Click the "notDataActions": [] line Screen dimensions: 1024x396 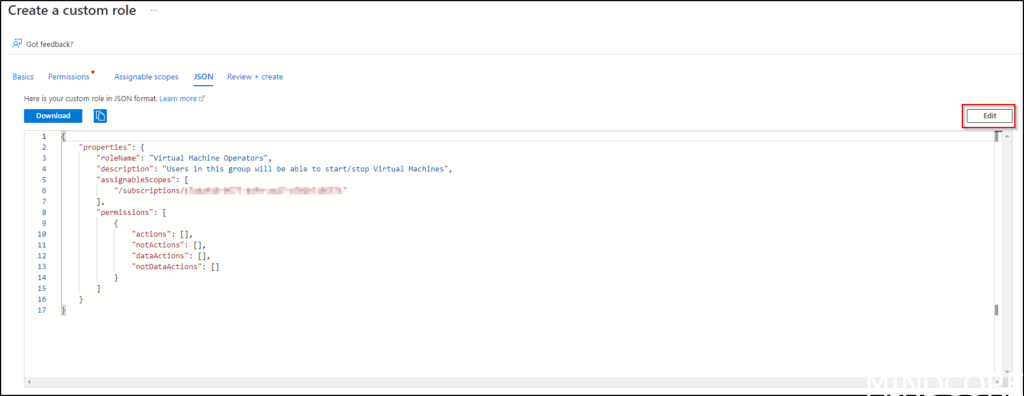[x=175, y=267]
